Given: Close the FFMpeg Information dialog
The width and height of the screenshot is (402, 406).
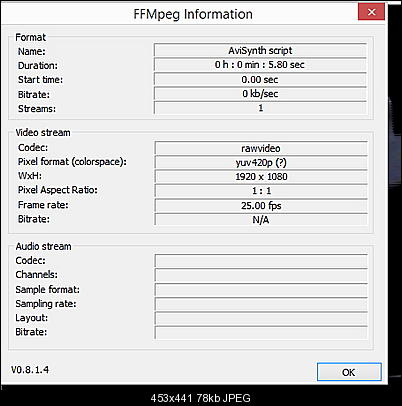Looking at the screenshot, I should (371, 12).
